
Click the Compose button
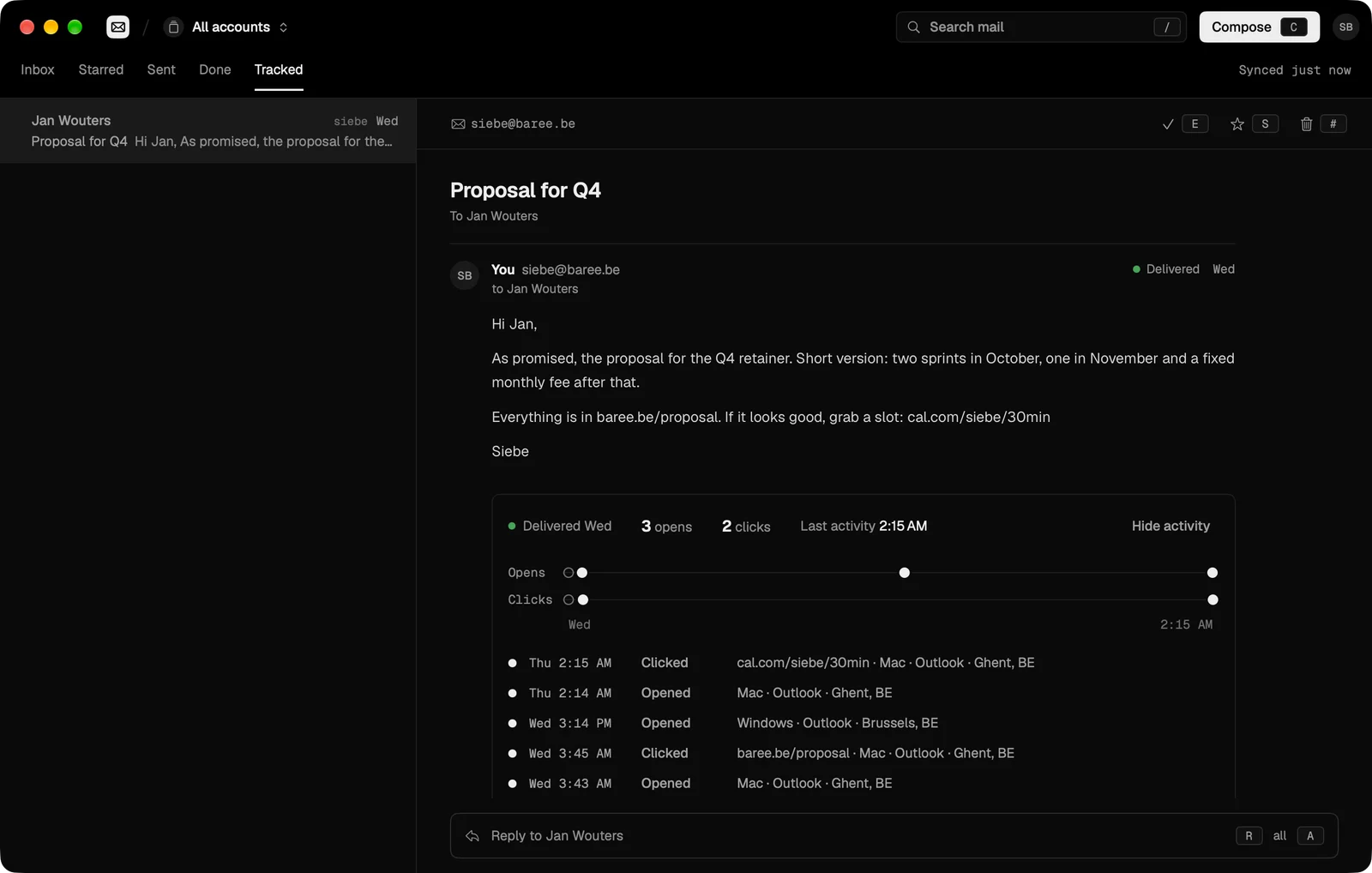1259,27
